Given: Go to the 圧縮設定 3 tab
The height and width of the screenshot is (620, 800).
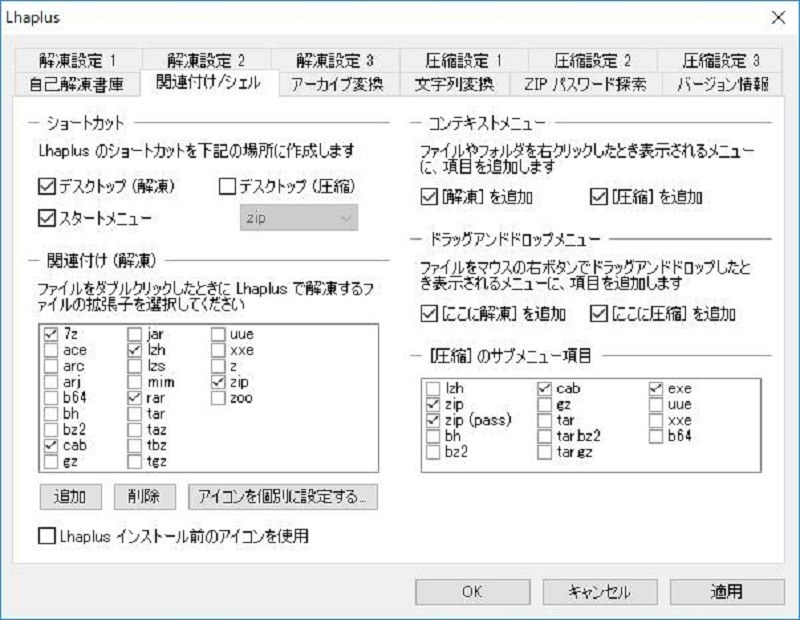Looking at the screenshot, I should 720,61.
